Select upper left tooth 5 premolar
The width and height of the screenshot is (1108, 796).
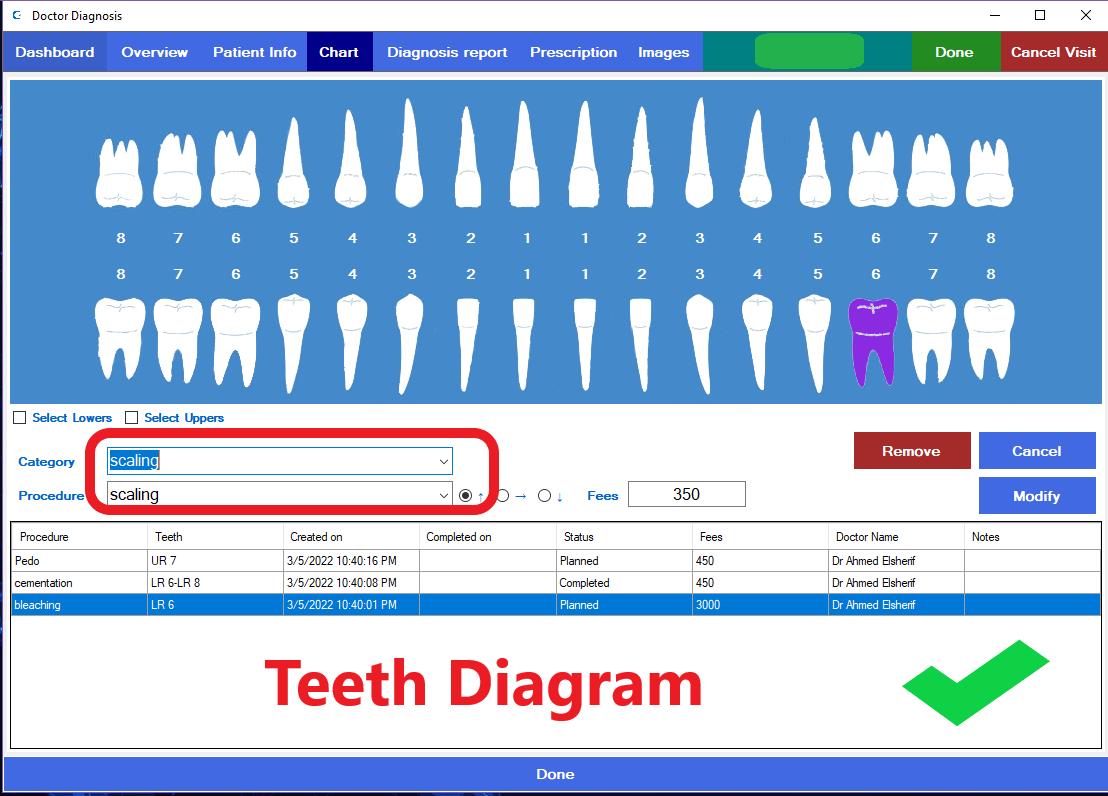point(815,163)
